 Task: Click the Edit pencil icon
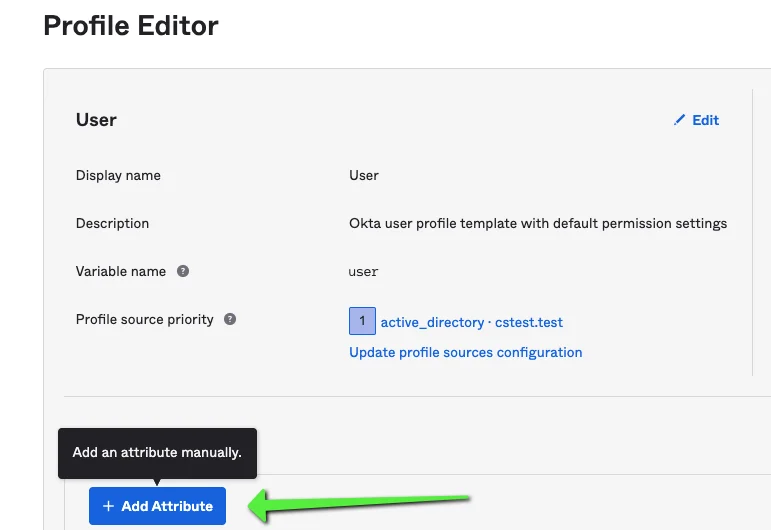point(679,120)
